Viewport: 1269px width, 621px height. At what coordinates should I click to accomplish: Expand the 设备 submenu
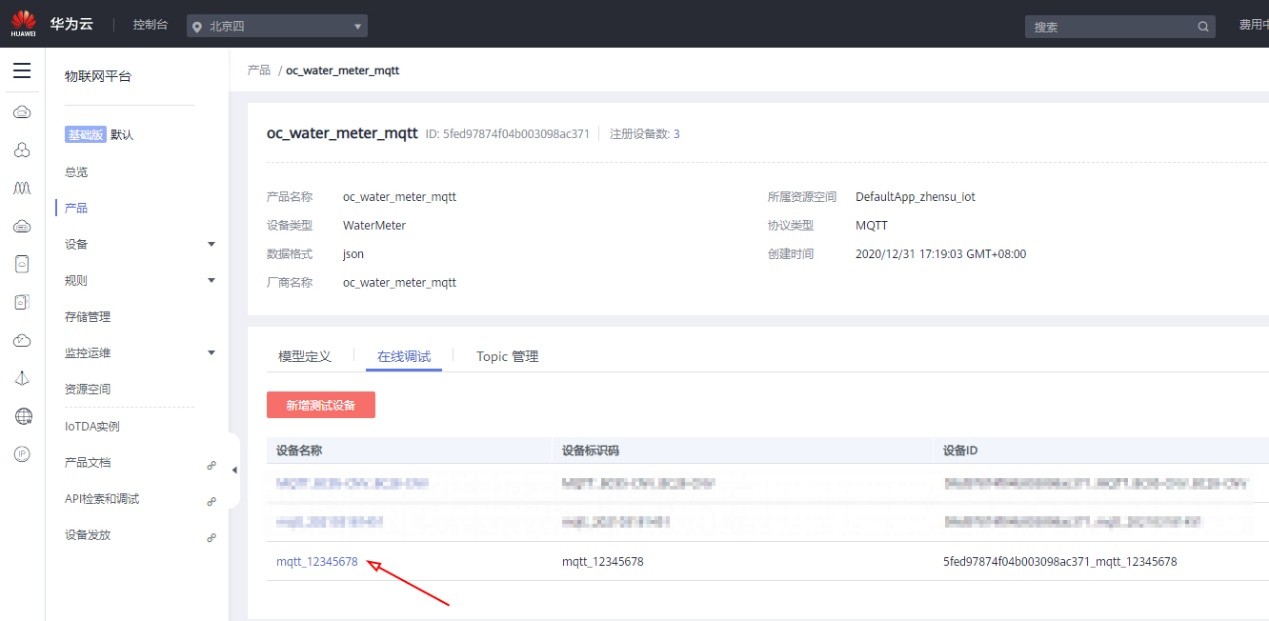[x=211, y=244]
